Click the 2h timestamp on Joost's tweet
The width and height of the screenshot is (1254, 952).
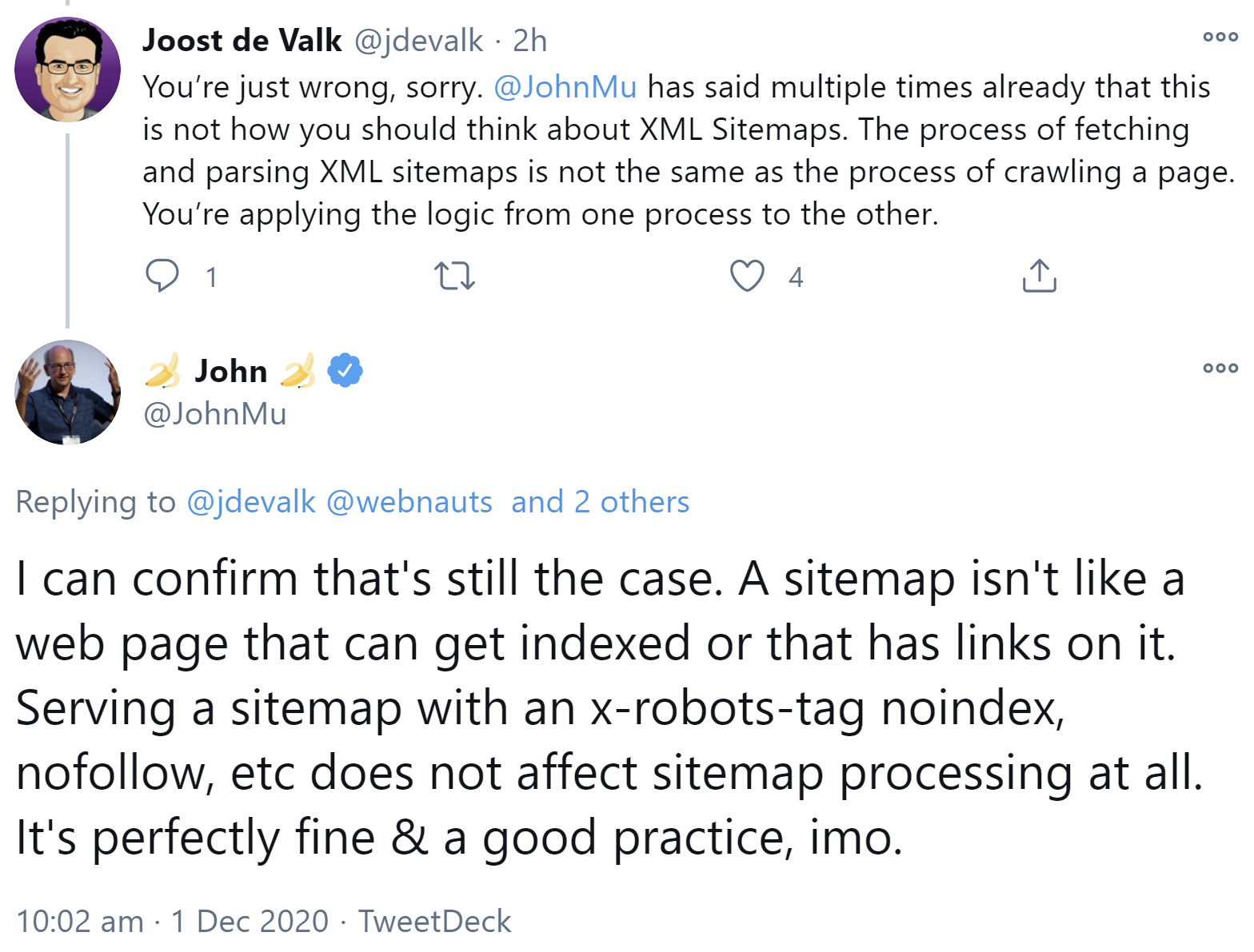tap(529, 41)
